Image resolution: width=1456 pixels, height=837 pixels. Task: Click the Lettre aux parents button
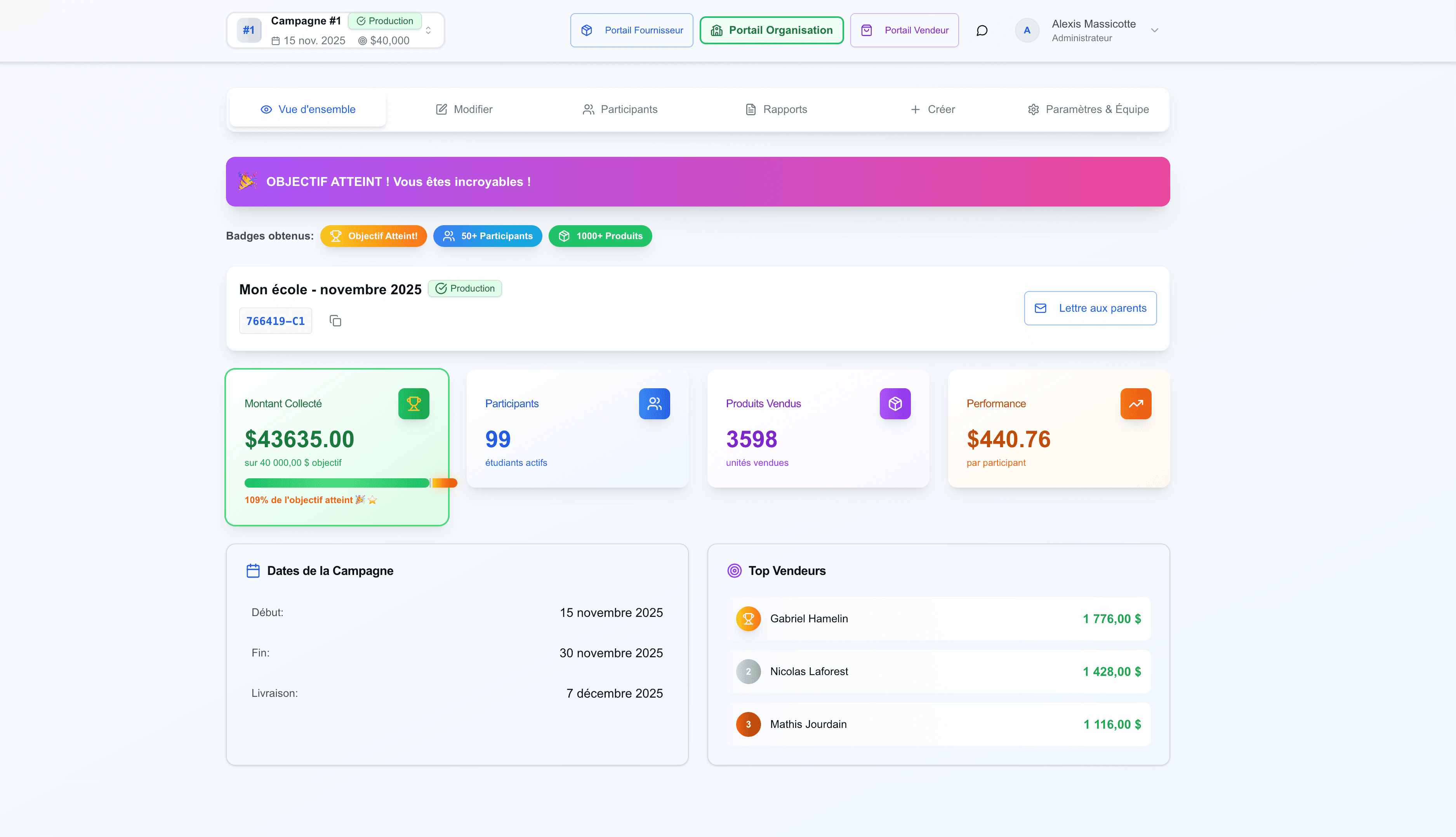click(1090, 308)
